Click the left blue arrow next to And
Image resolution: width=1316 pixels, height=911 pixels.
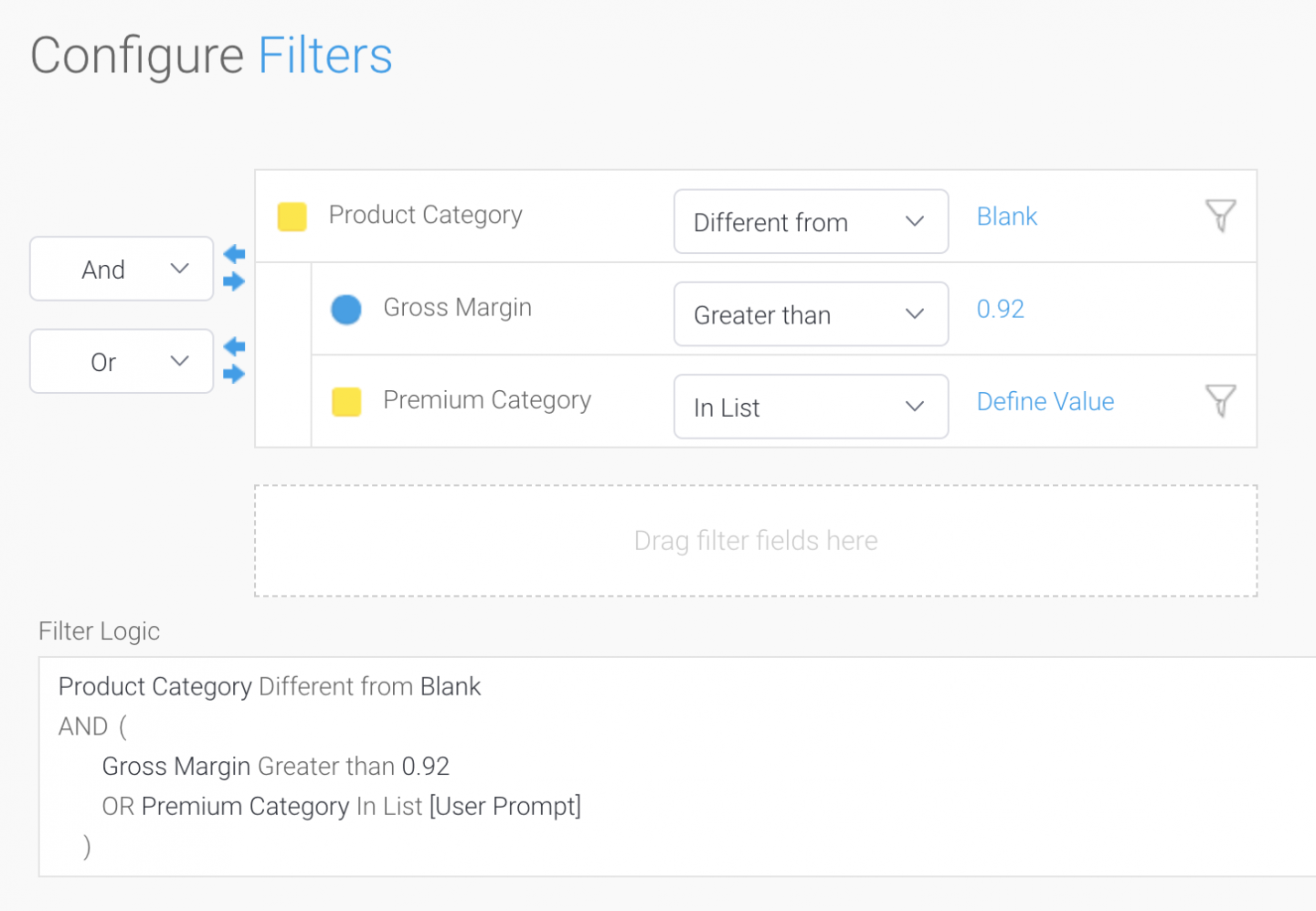point(234,255)
